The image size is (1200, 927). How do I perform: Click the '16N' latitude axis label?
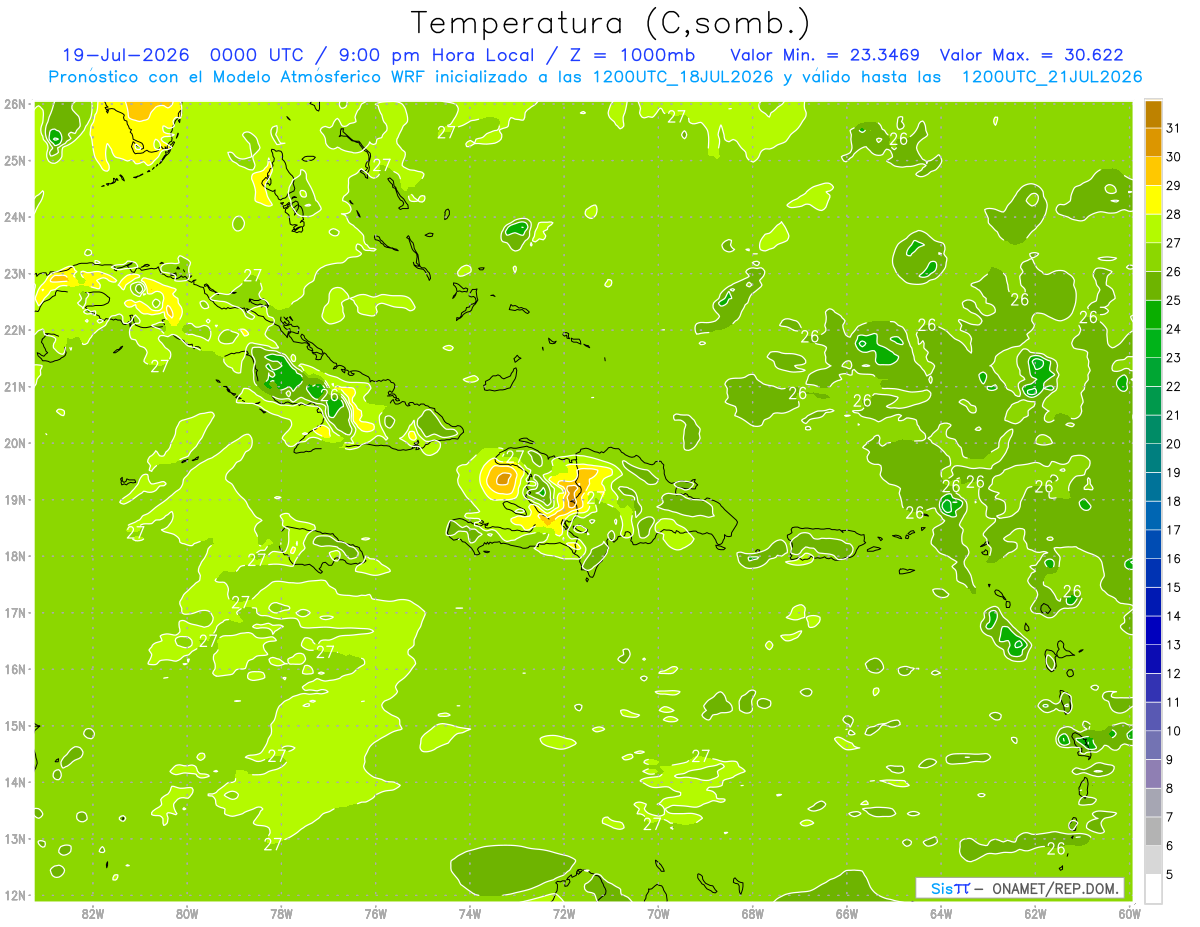15,669
